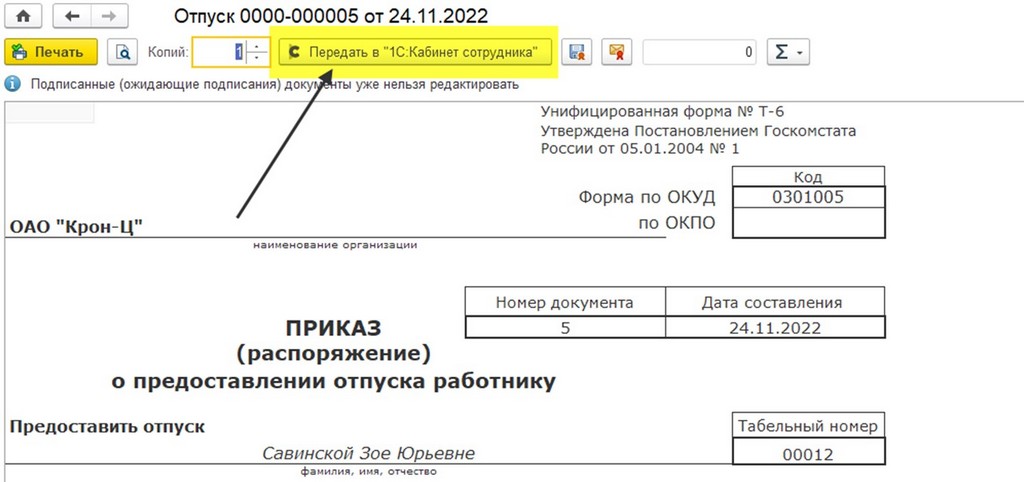Click the Номер документа header cell

click(x=566, y=302)
